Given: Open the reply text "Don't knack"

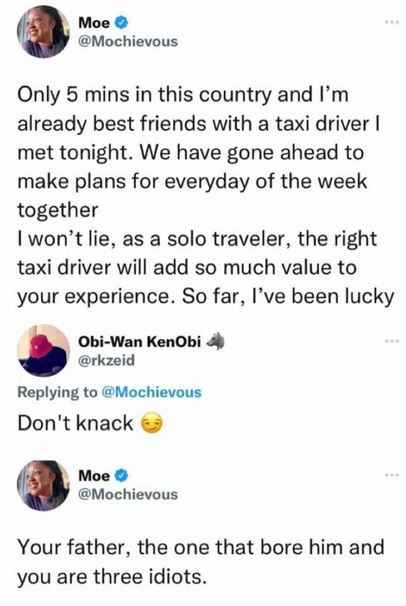Looking at the screenshot, I should coord(75,423).
